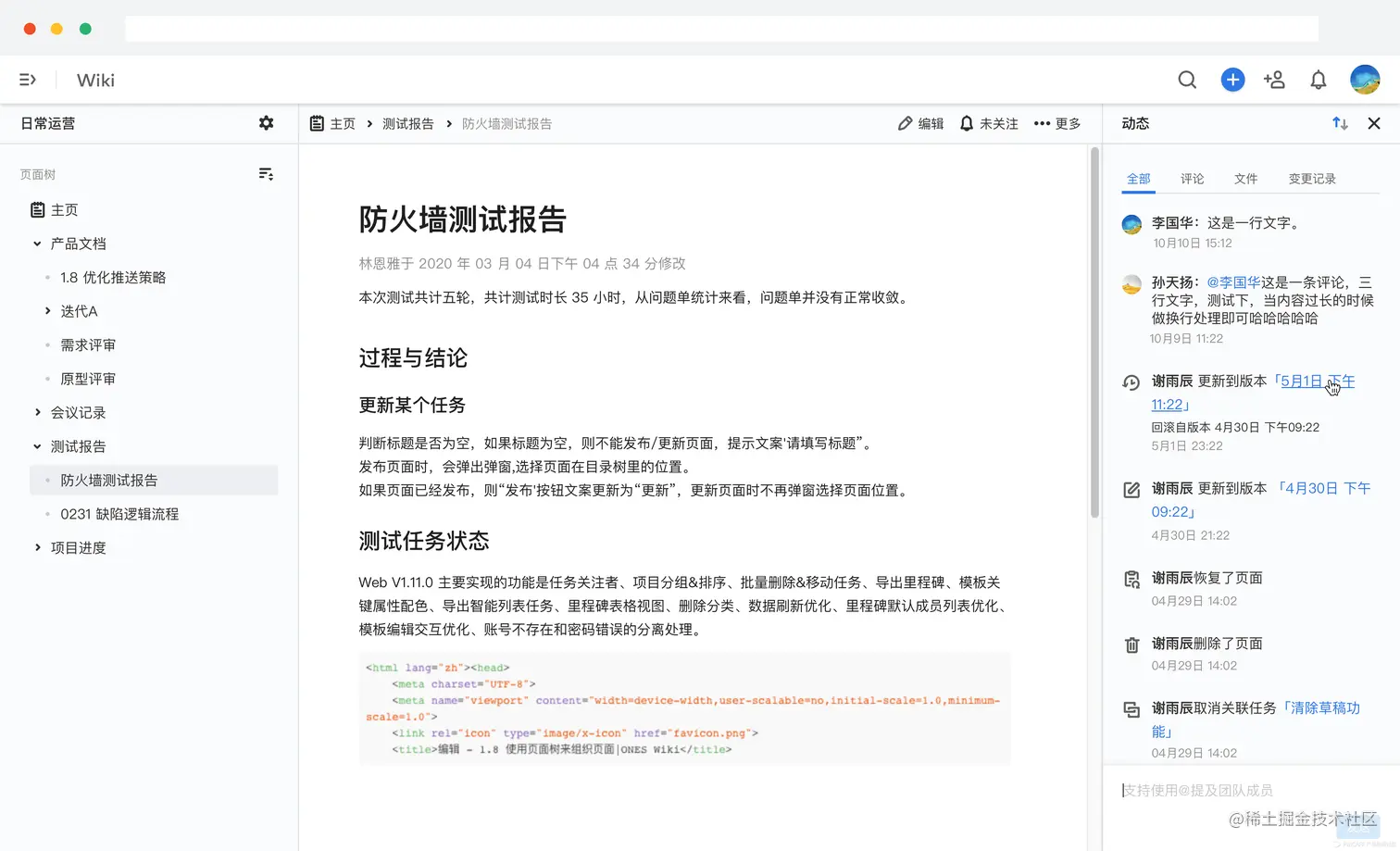The height and width of the screenshot is (851, 1400).
Task: Click the document vertical scrollbar
Action: tap(1094, 333)
